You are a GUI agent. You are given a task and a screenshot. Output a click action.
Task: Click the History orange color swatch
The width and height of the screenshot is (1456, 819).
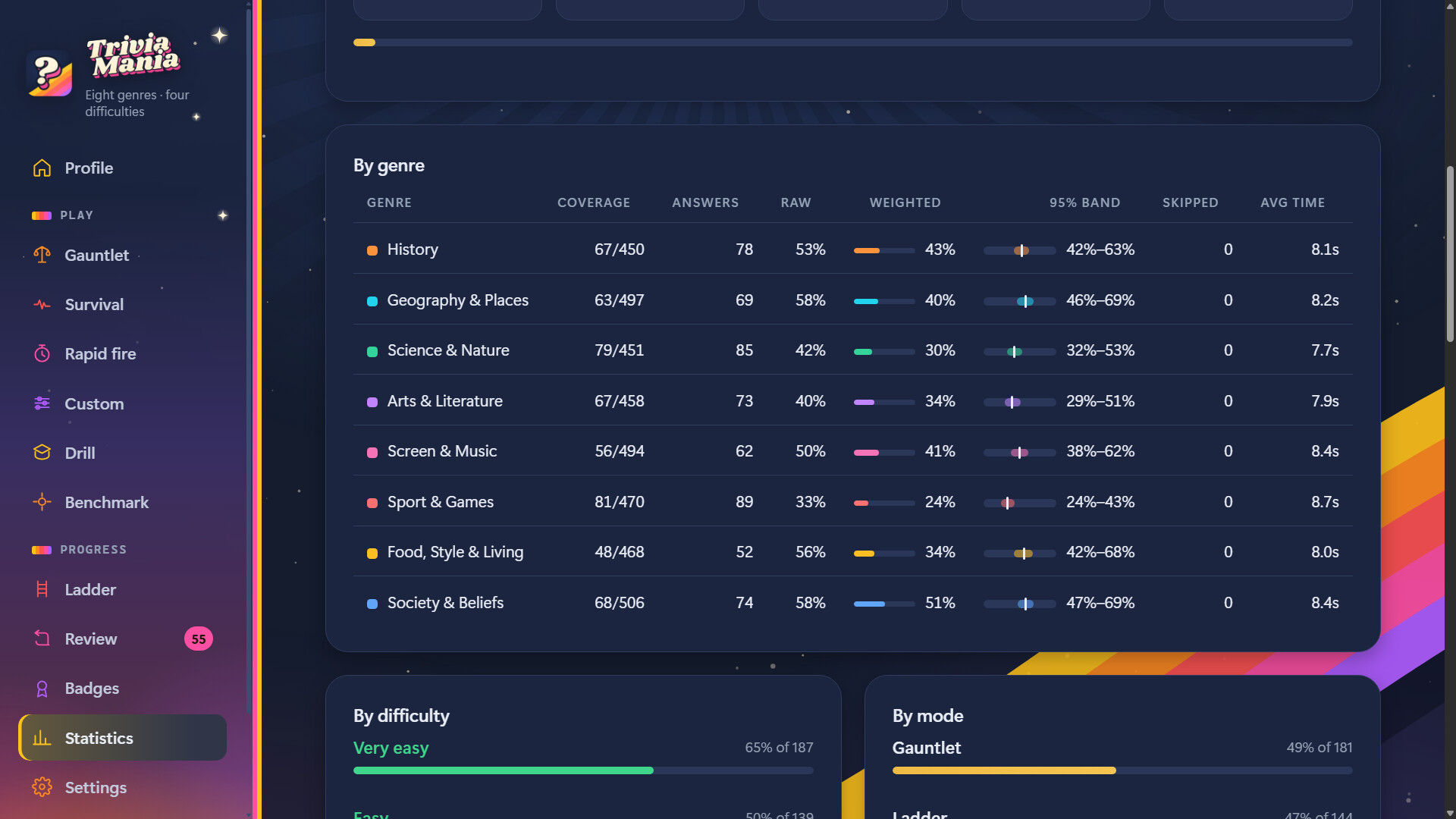click(372, 250)
